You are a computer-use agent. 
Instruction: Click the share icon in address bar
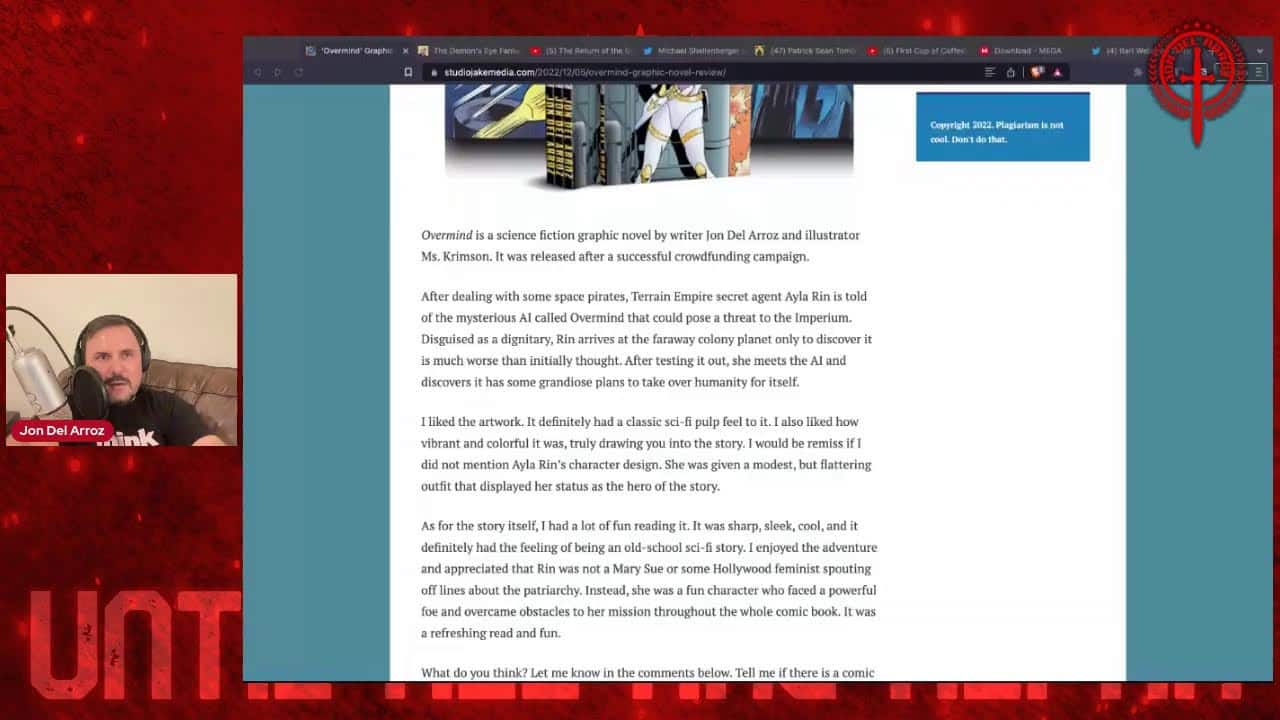1011,72
